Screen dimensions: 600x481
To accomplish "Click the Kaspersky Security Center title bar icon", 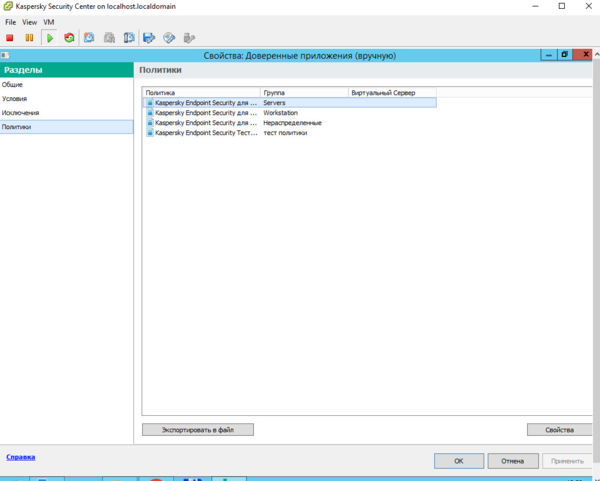I will click(8, 6).
